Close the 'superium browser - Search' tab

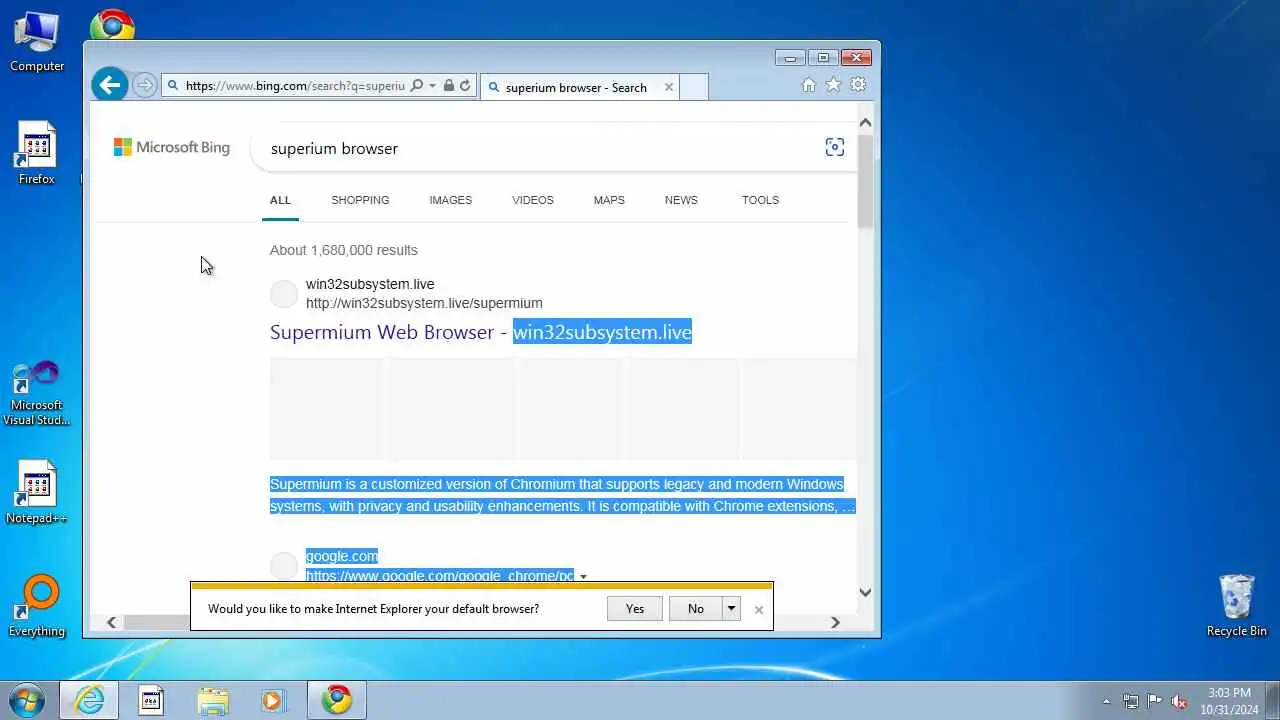[x=669, y=87]
